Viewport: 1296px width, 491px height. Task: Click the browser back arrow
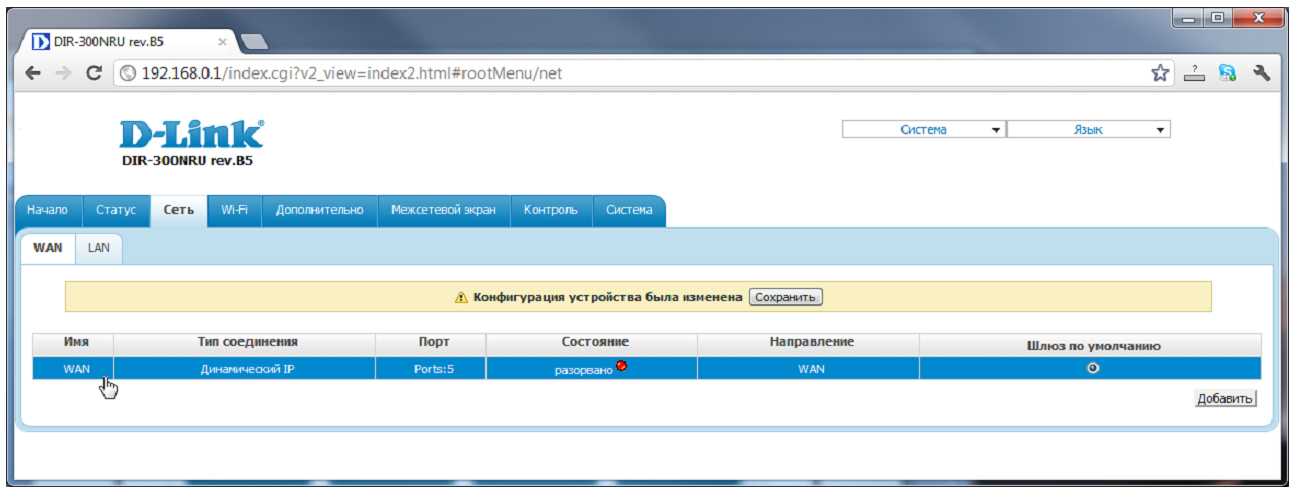[x=33, y=73]
